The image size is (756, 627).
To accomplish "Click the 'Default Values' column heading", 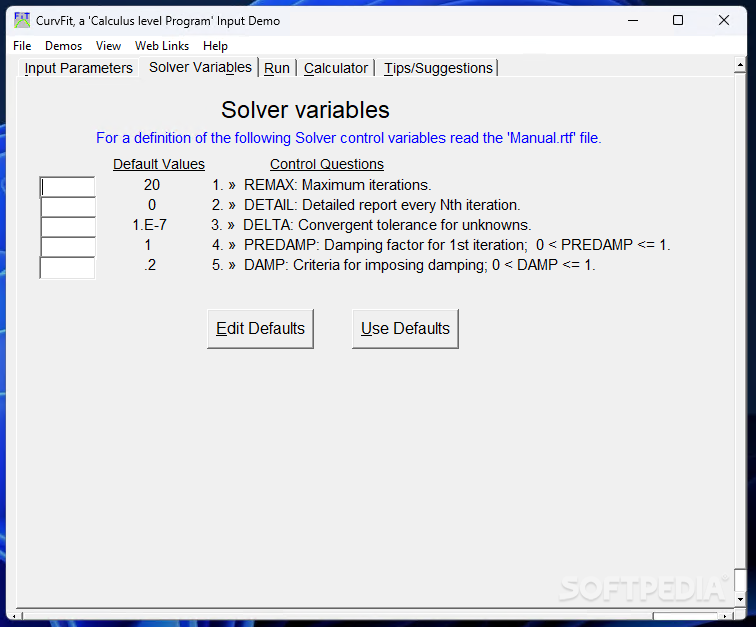I will [x=159, y=164].
